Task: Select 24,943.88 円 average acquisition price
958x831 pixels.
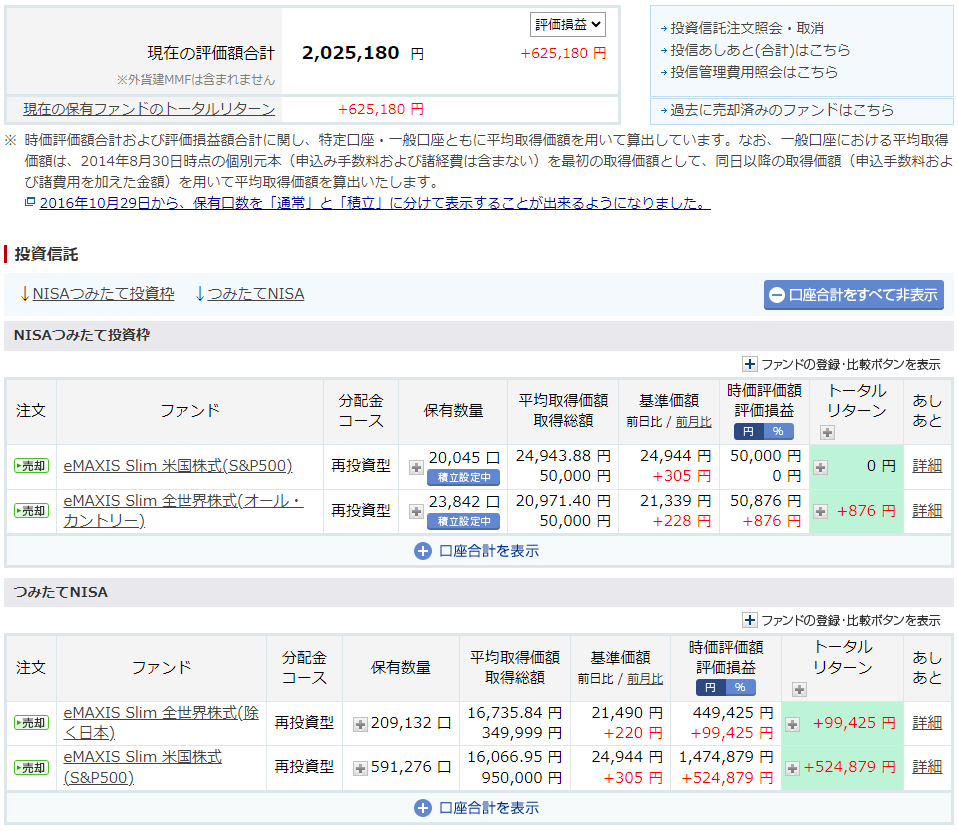Action: point(563,456)
